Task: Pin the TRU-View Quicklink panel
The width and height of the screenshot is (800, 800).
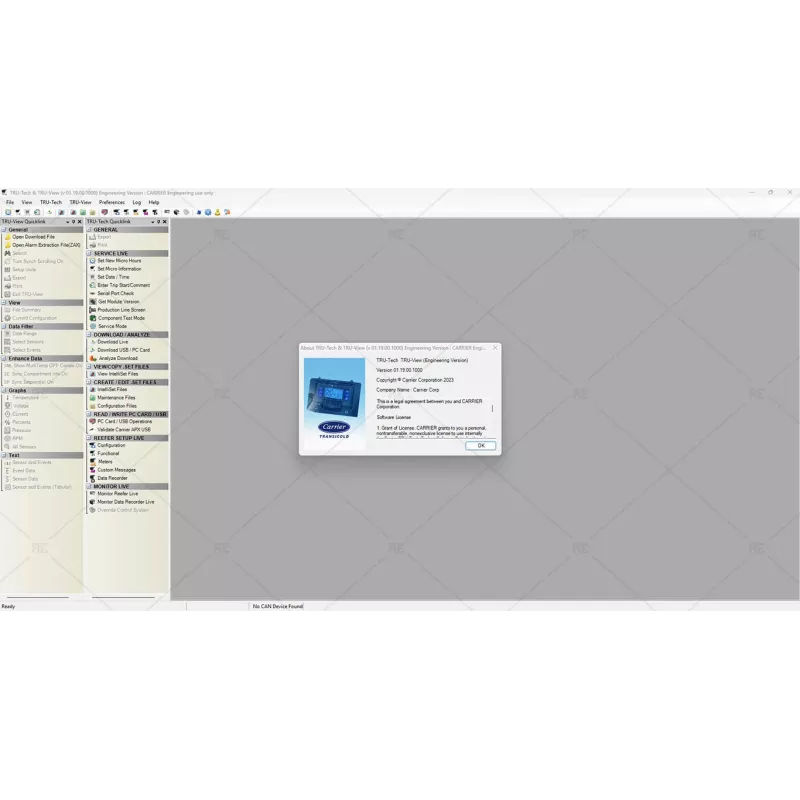Action: (x=73, y=221)
